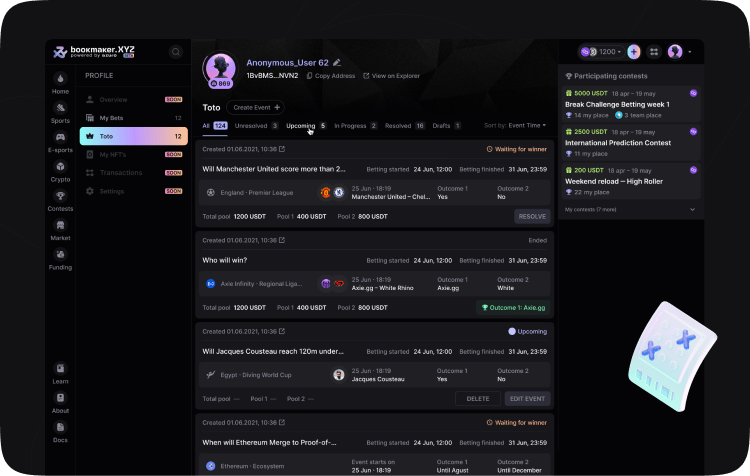The width and height of the screenshot is (750, 476).
Task: Click RESOLVE on Manchester United event
Action: 532,217
